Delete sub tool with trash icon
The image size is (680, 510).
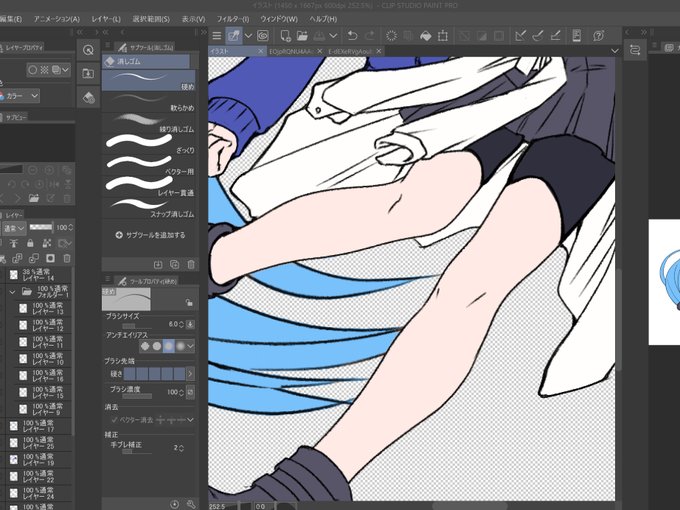pyautogui.click(x=191, y=264)
